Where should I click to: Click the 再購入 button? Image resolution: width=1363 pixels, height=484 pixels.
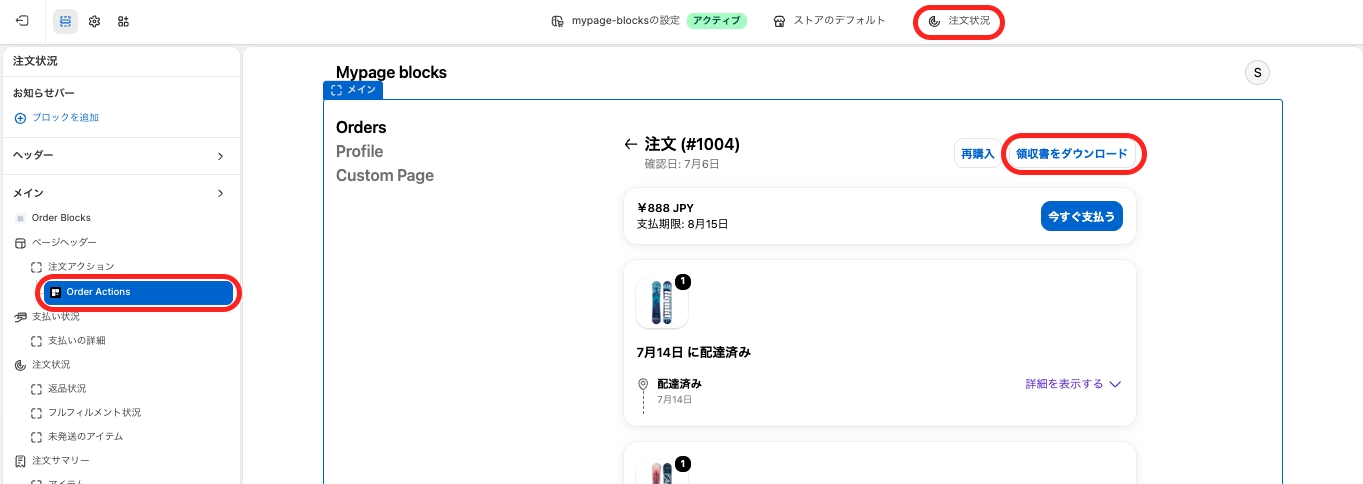[977, 153]
